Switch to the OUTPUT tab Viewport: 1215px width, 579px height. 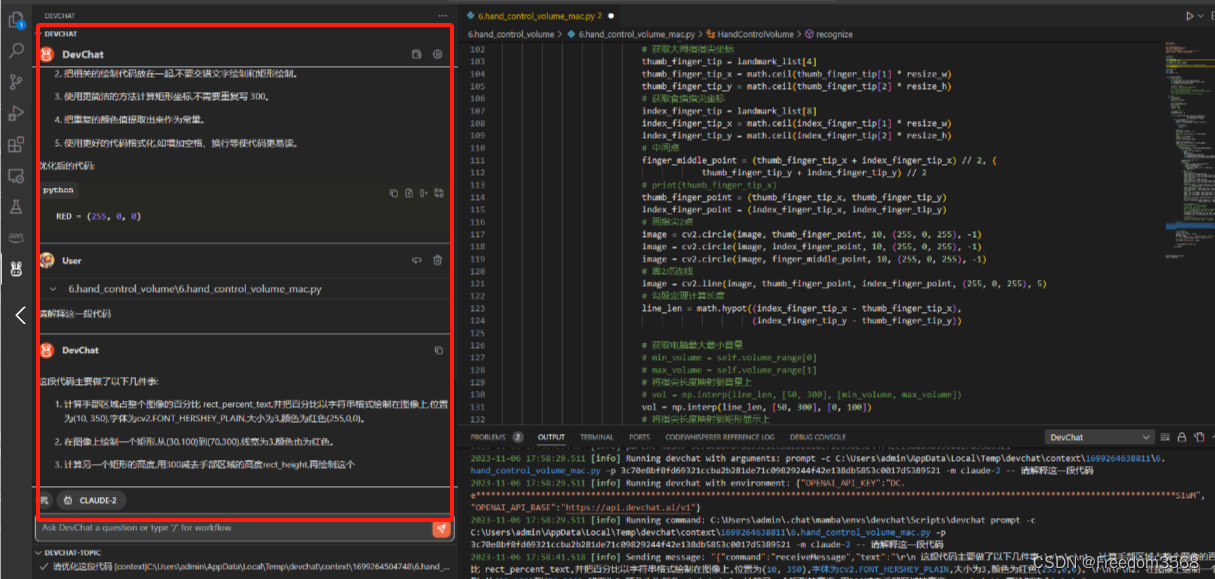551,437
